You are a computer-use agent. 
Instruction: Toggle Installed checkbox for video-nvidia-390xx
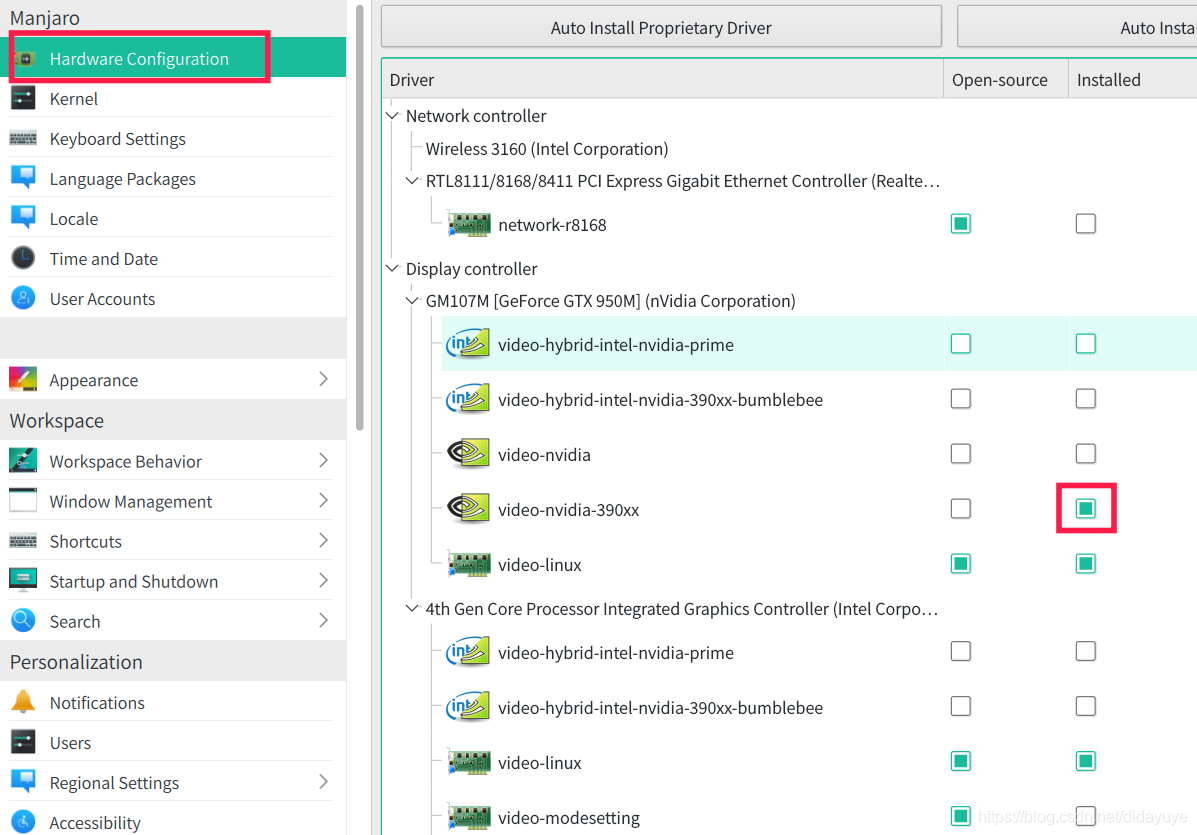1086,508
